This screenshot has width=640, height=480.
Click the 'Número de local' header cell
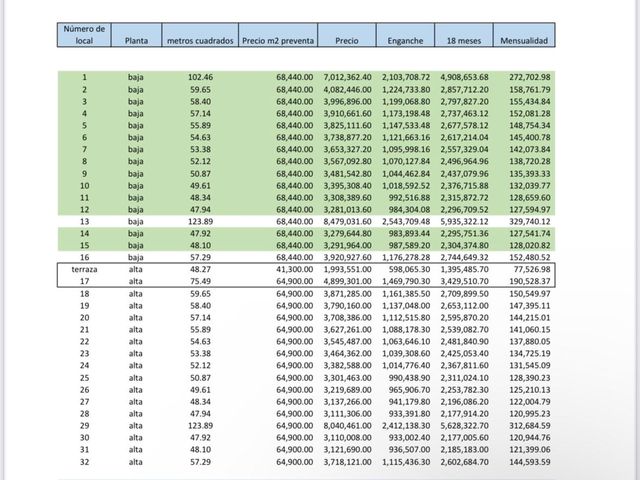(84, 35)
